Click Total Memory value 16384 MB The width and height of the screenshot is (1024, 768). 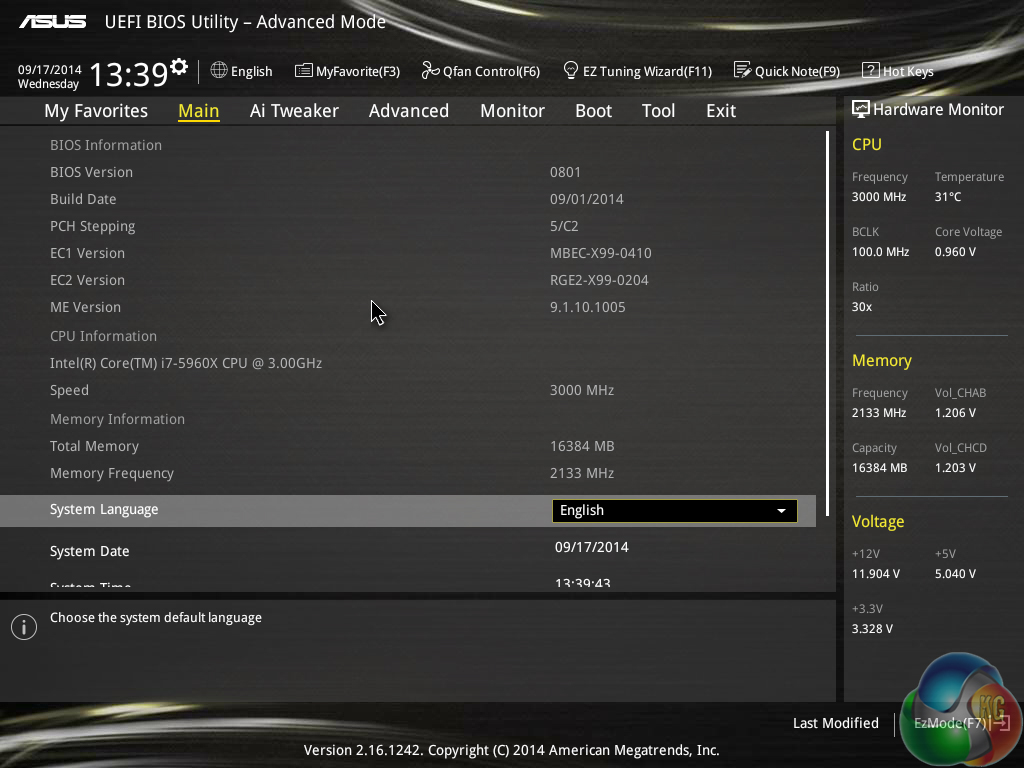coord(582,446)
